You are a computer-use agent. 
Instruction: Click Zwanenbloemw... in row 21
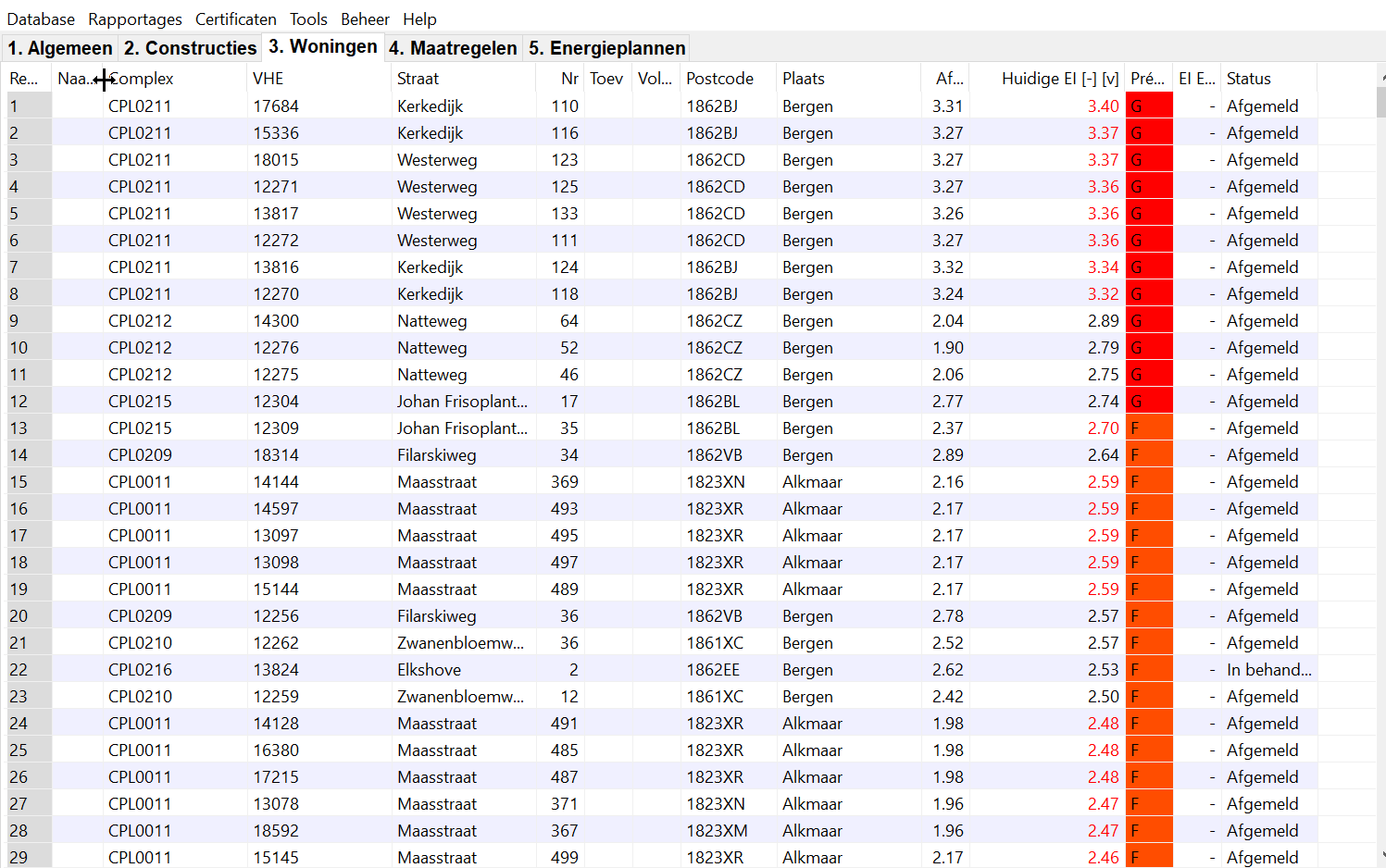pos(460,642)
